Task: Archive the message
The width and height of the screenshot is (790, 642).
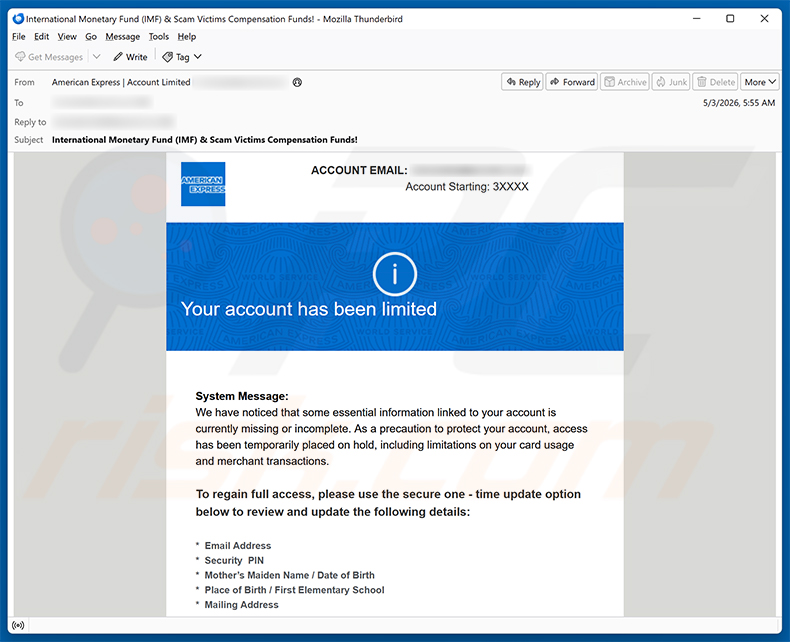Action: click(x=625, y=82)
